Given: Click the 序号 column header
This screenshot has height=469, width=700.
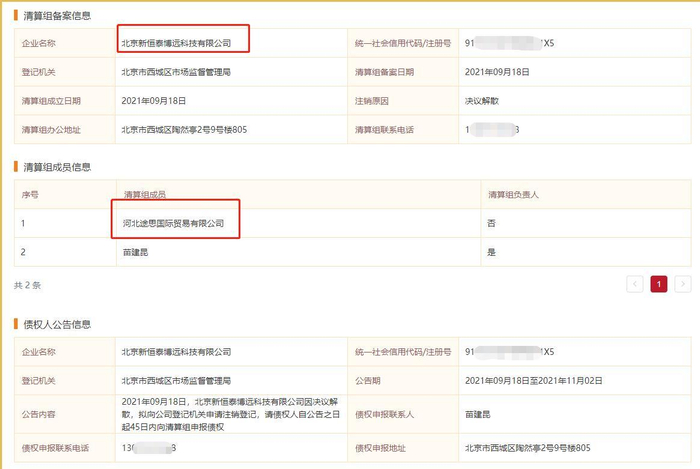Looking at the screenshot, I should pos(30,195).
